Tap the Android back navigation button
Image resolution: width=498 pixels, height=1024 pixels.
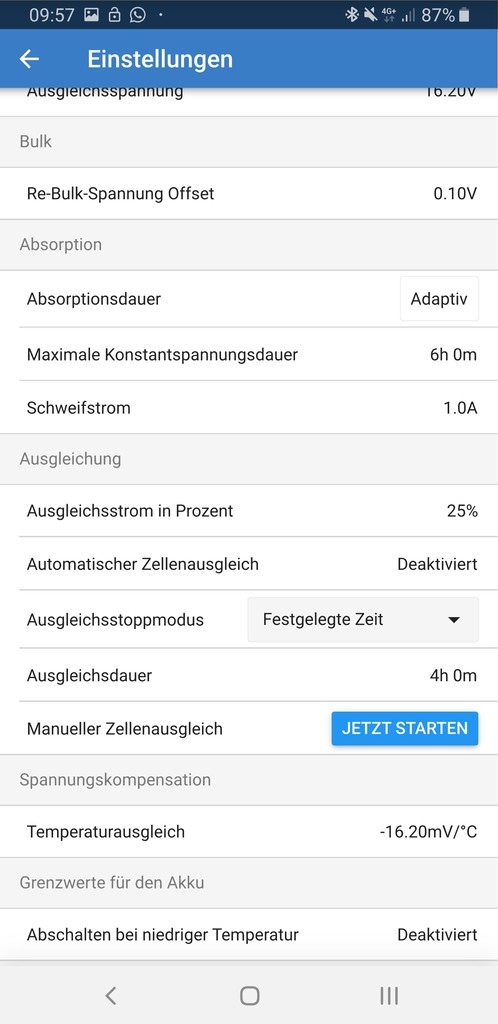click(x=110, y=995)
